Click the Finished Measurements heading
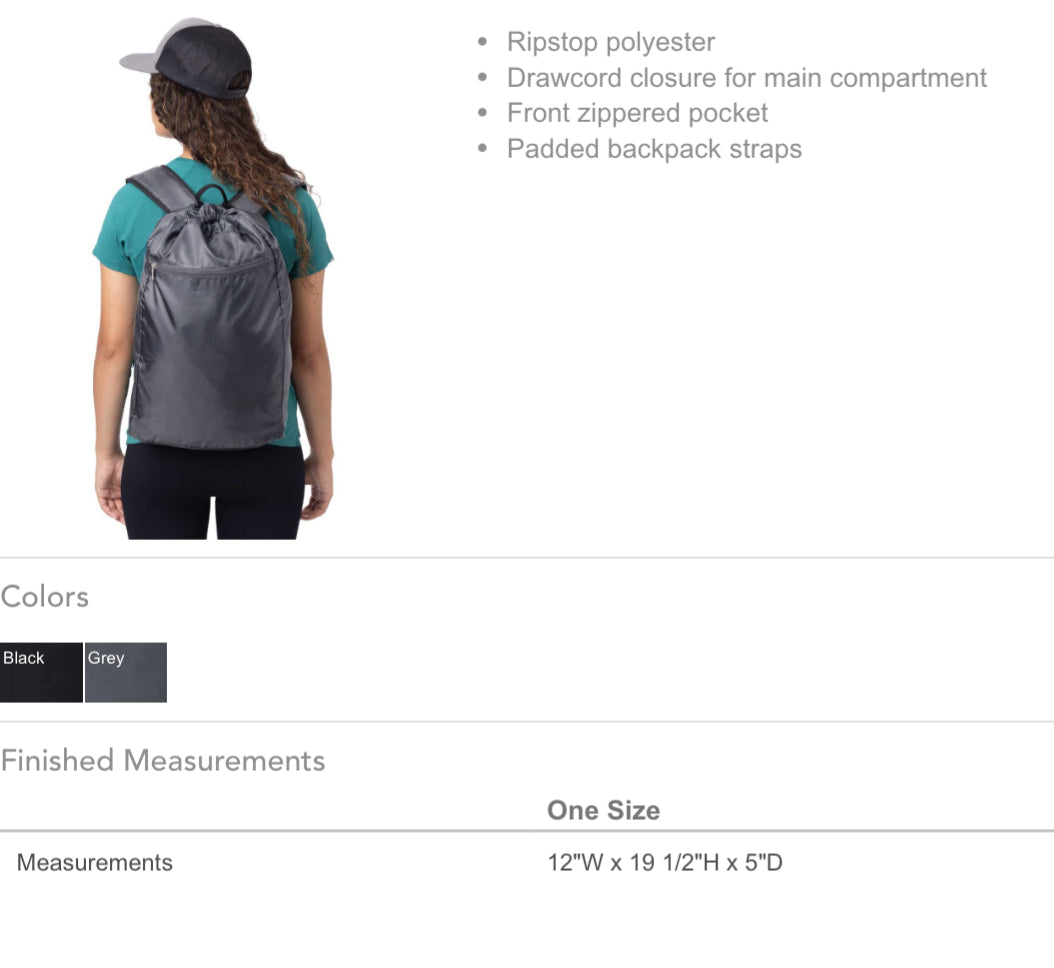This screenshot has width=1054, height=968. (163, 760)
